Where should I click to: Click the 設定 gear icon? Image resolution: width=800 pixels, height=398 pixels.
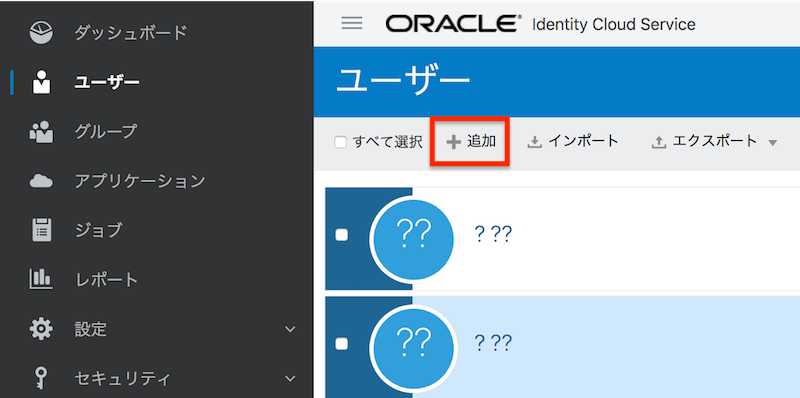coord(41,329)
